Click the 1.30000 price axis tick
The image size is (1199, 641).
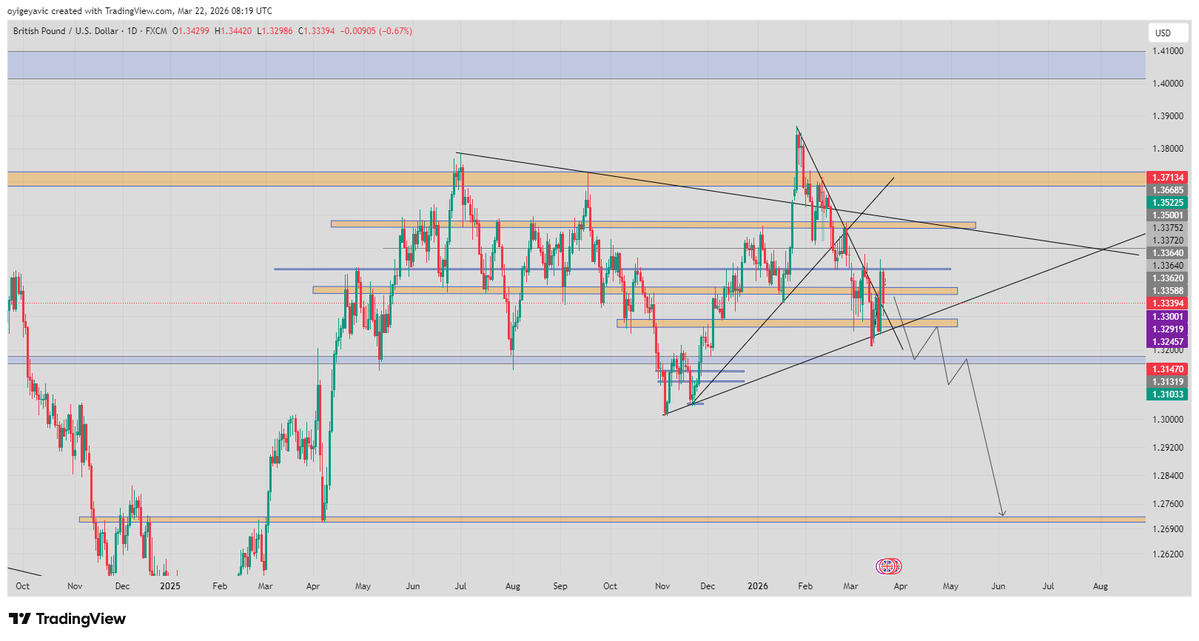click(x=1169, y=420)
